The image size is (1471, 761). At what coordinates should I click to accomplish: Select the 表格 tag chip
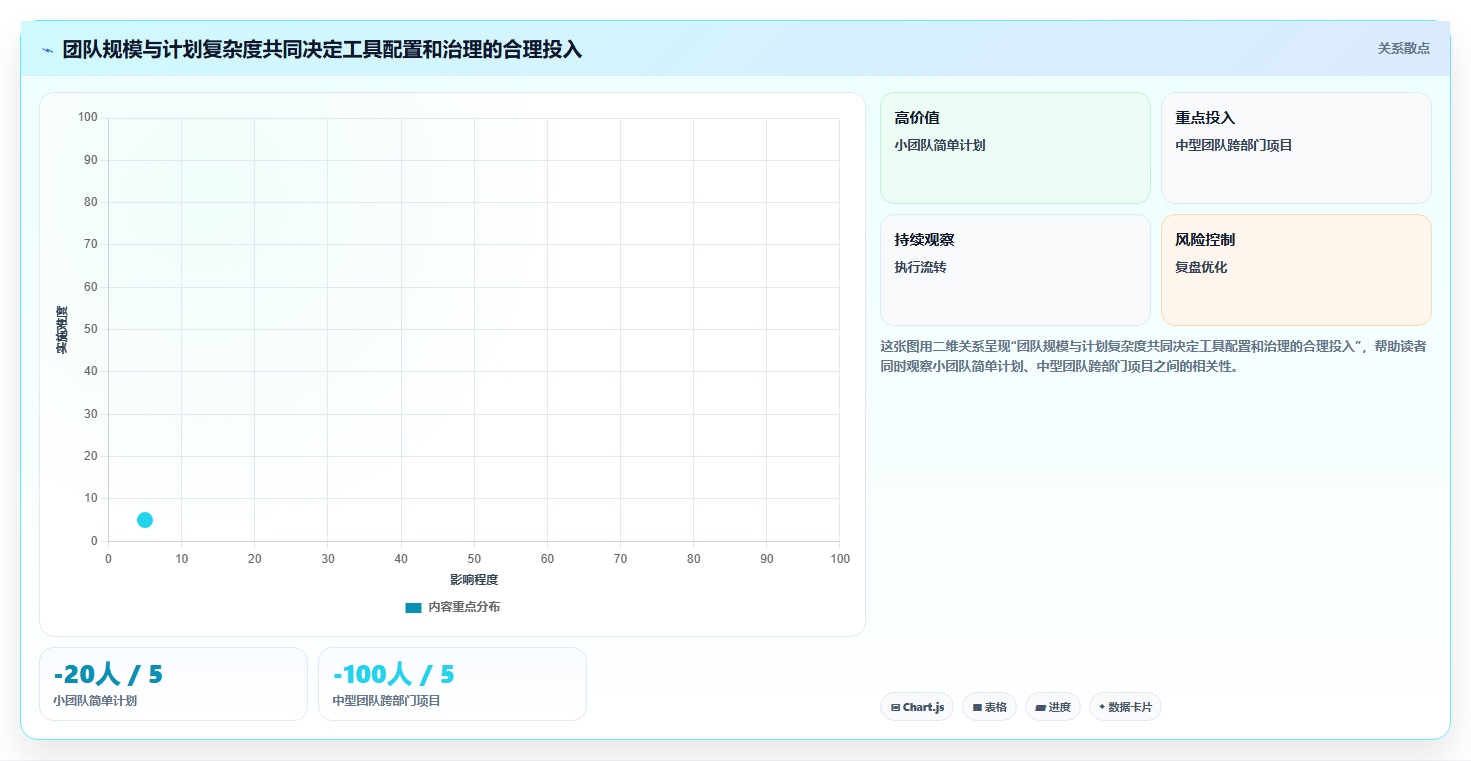pos(989,707)
